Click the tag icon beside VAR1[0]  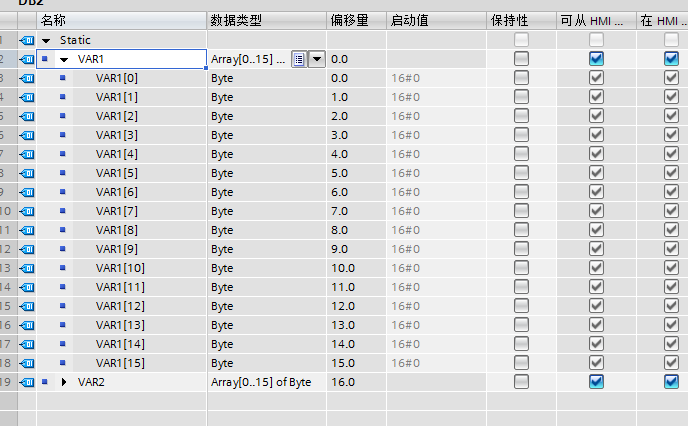point(27,78)
